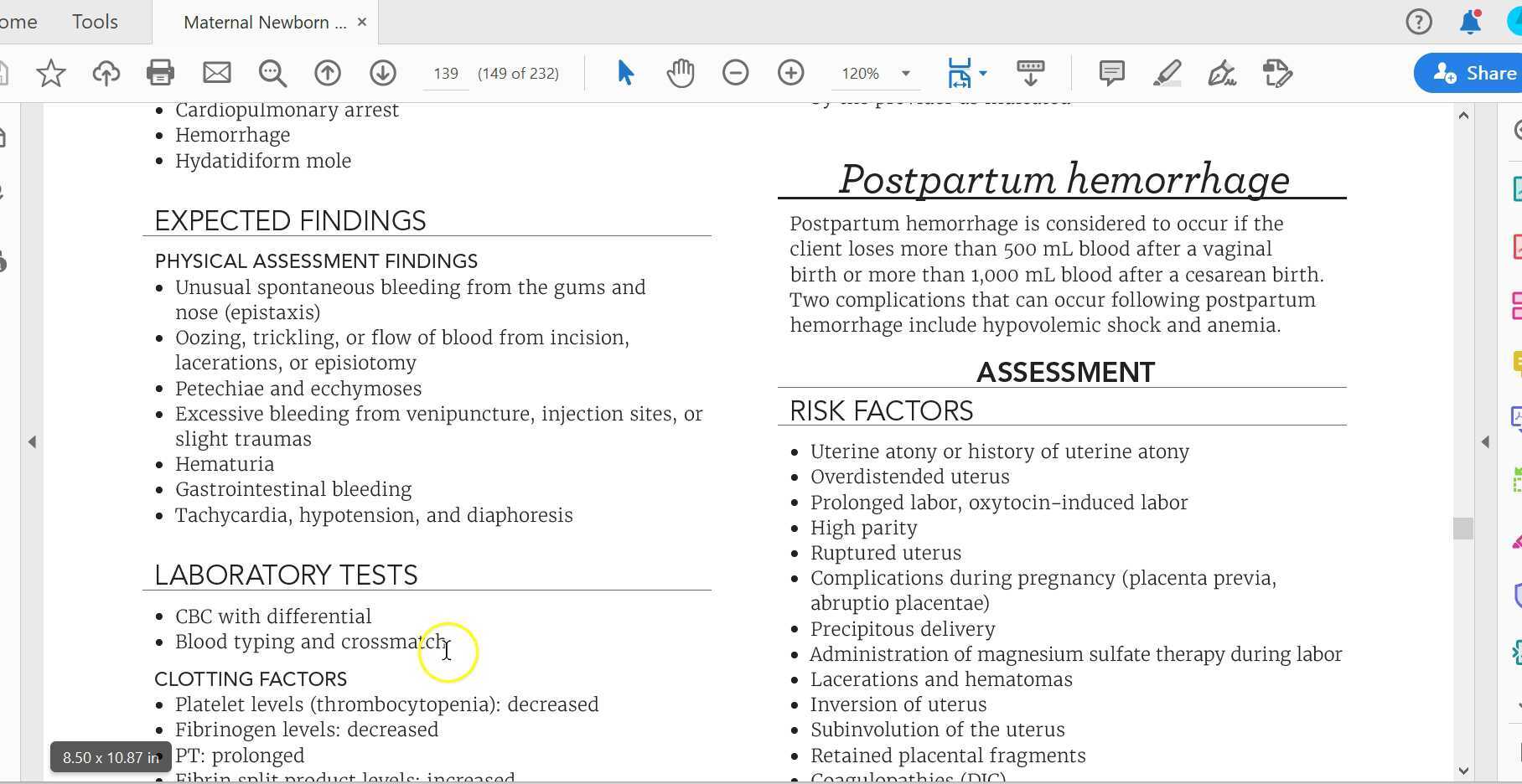Print the document
This screenshot has height=784, width=1522.
click(x=160, y=74)
